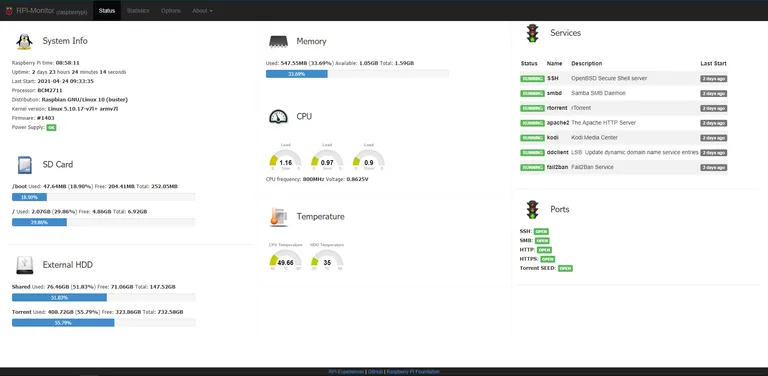Click the 'Kodi Media Center' description
Viewport: 768px width, 376px height.
click(x=594, y=138)
